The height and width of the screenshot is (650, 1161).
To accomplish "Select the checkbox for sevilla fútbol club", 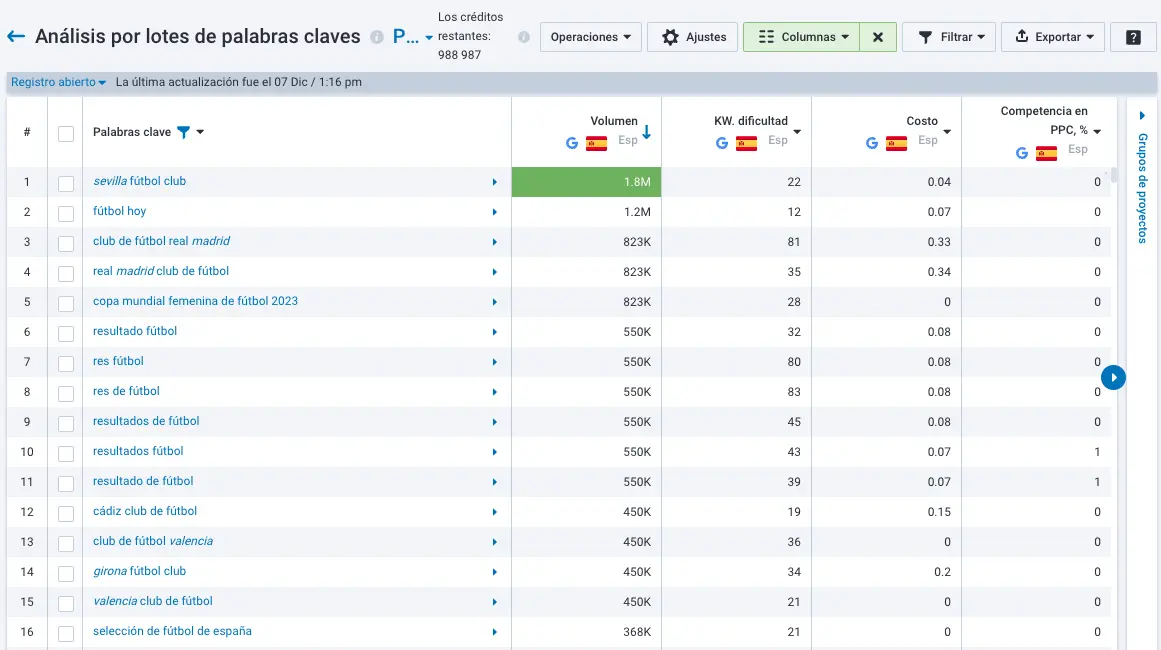I will point(65,182).
